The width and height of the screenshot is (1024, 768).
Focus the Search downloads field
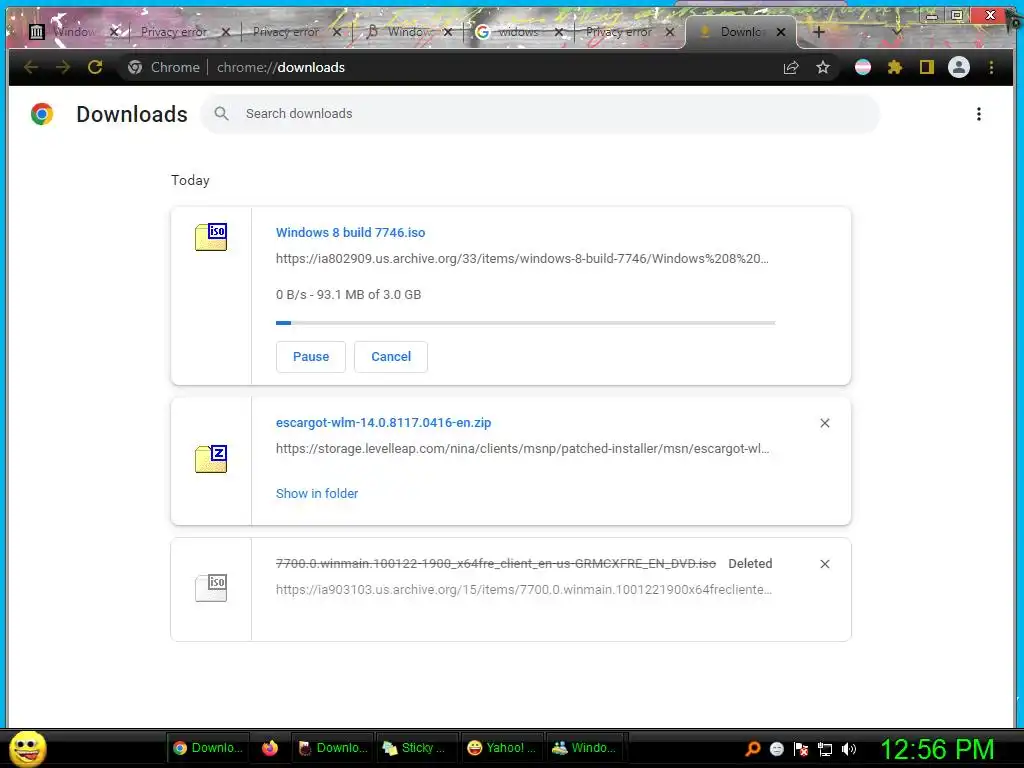click(540, 114)
